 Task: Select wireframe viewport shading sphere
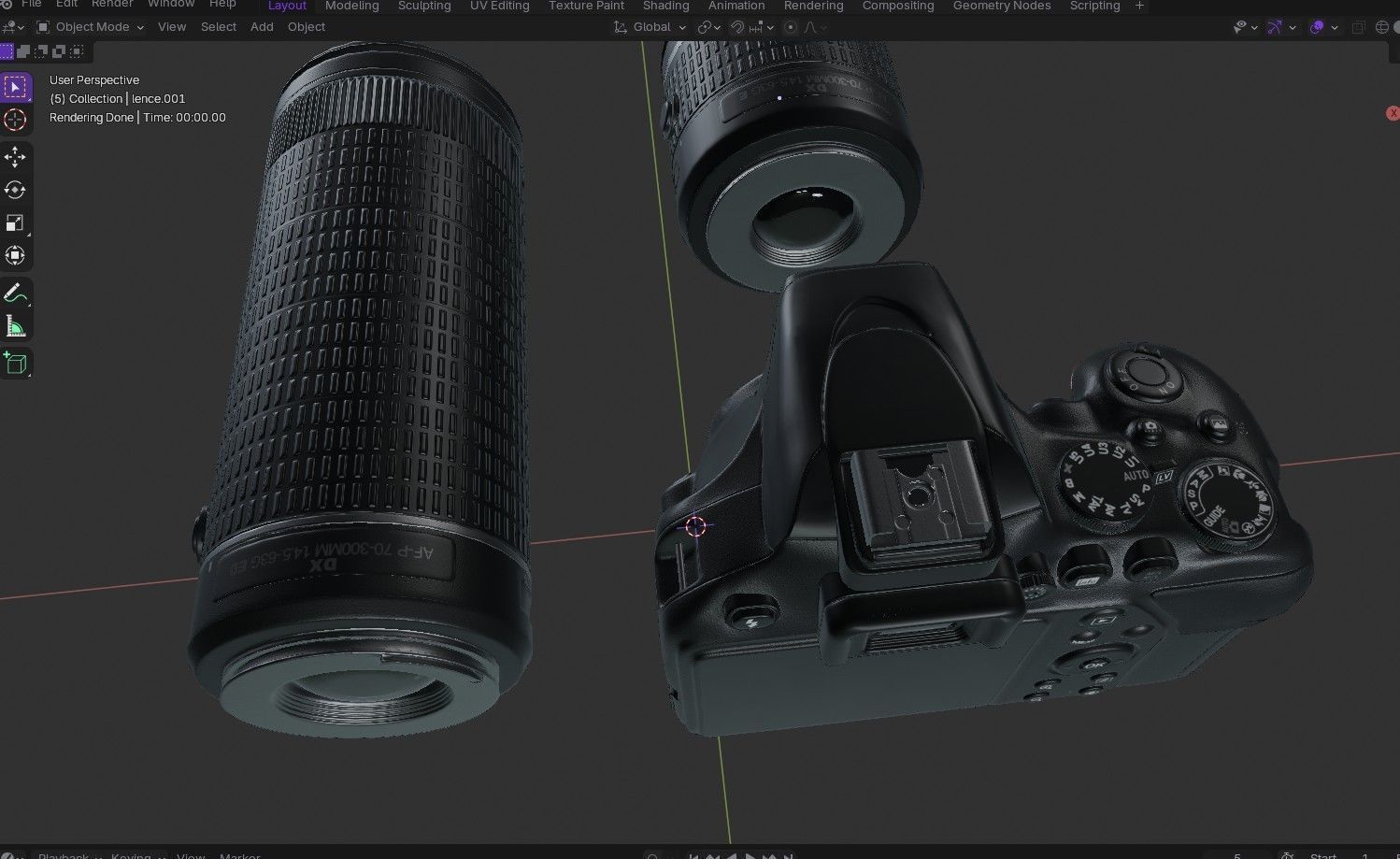[1382, 27]
